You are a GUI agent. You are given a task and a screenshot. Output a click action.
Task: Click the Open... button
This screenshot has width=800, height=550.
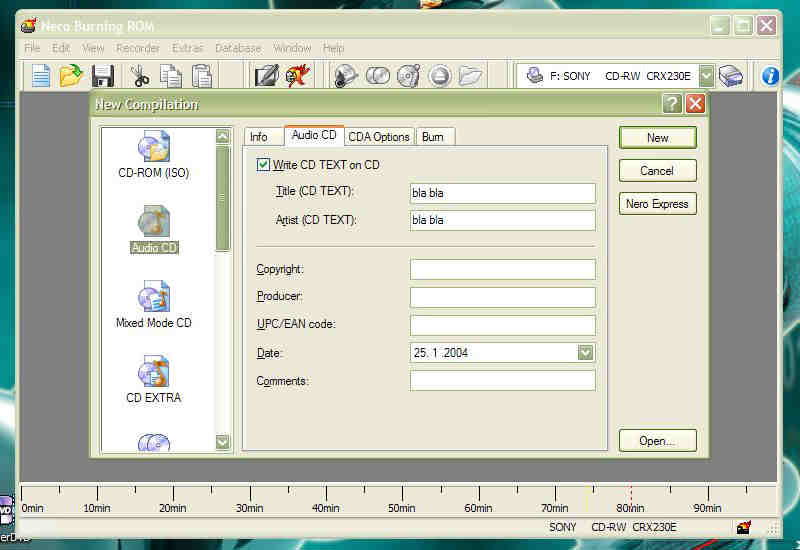(657, 440)
